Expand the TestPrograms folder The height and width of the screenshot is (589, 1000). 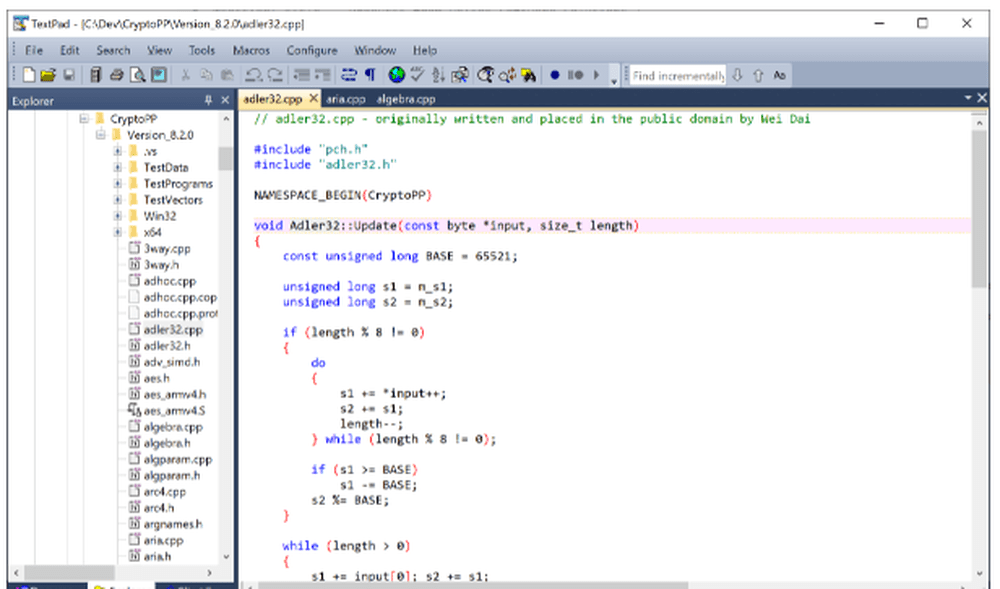click(x=117, y=184)
